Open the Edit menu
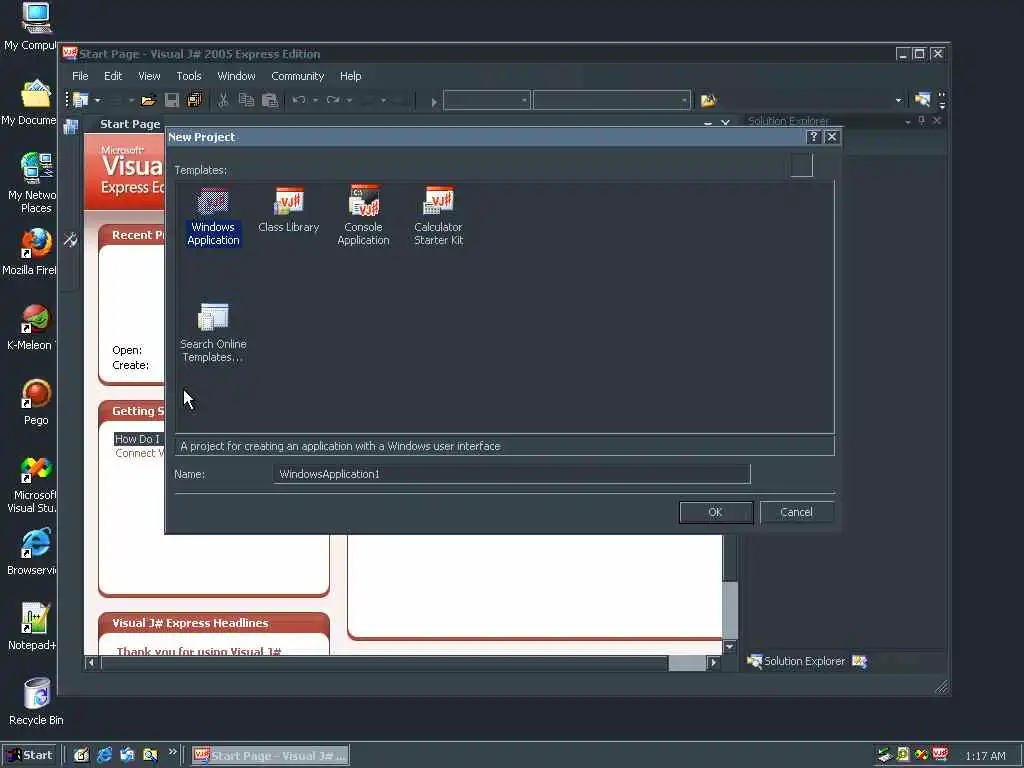 point(113,76)
